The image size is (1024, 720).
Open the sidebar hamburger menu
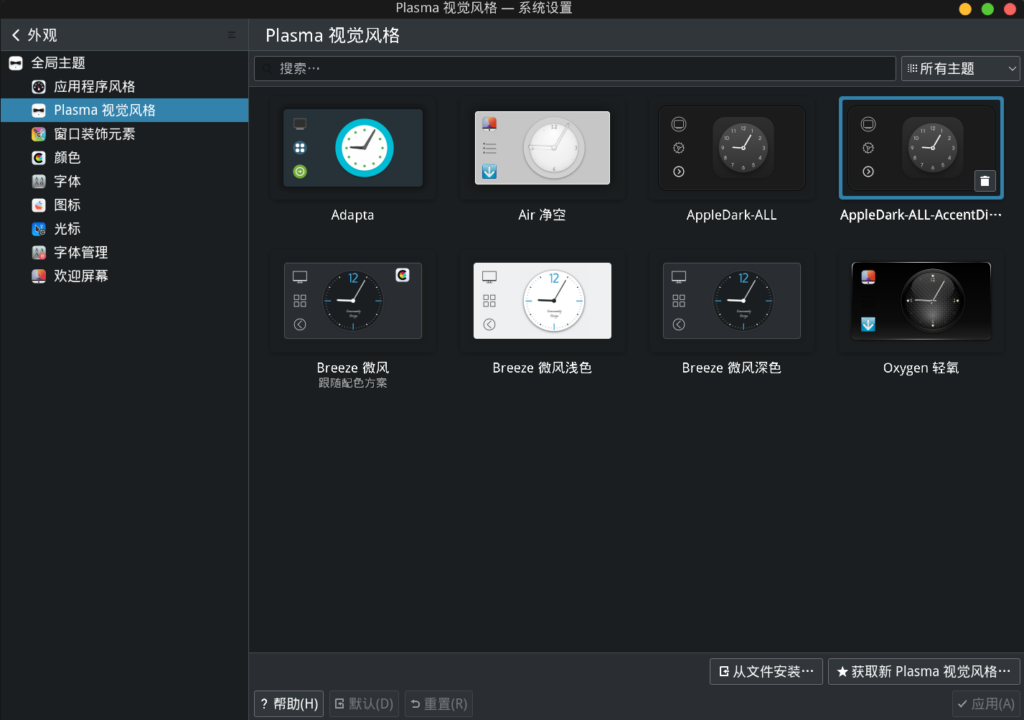[x=232, y=35]
